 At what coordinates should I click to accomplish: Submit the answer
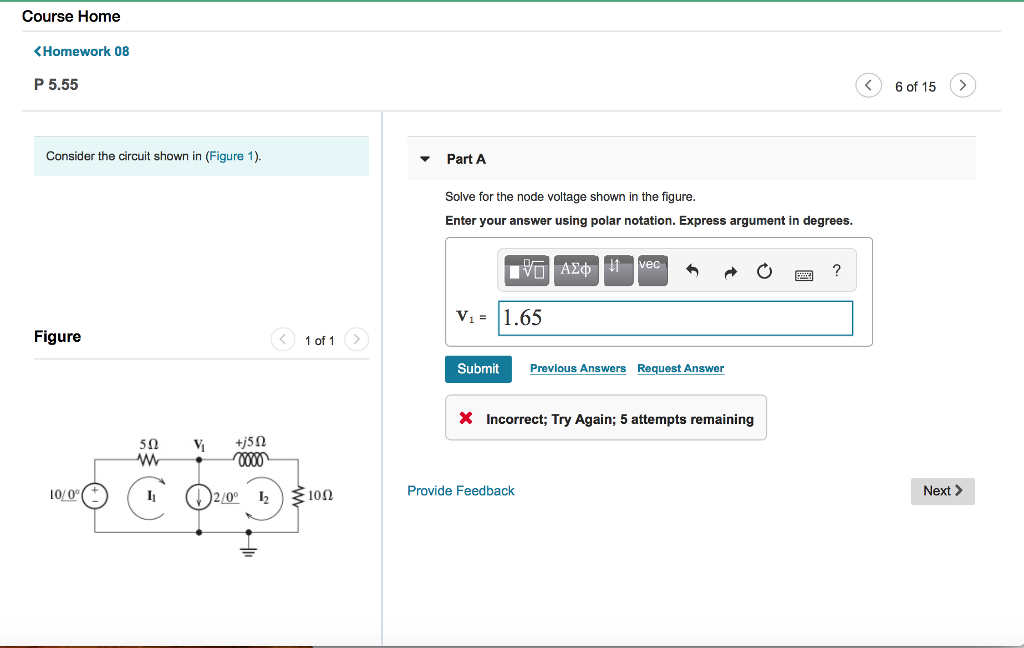(478, 369)
